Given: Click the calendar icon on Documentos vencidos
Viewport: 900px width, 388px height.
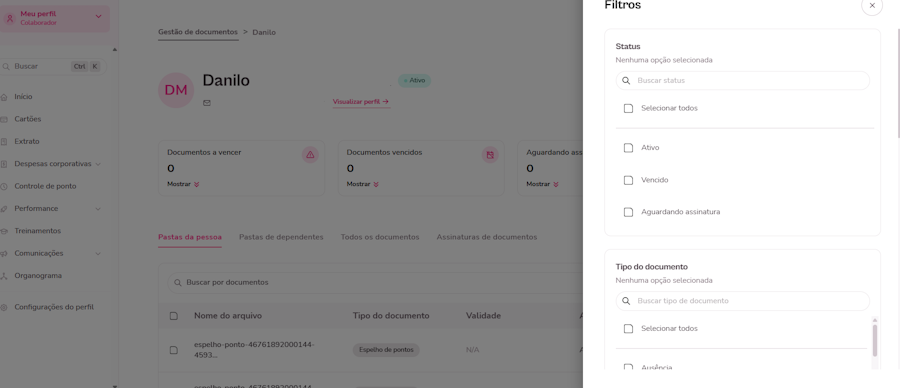Looking at the screenshot, I should (x=490, y=154).
